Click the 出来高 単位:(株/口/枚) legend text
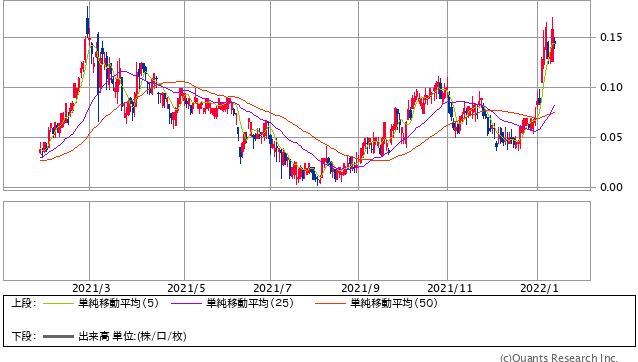Image resolution: width=638 pixels, height=362 pixels. (132, 336)
